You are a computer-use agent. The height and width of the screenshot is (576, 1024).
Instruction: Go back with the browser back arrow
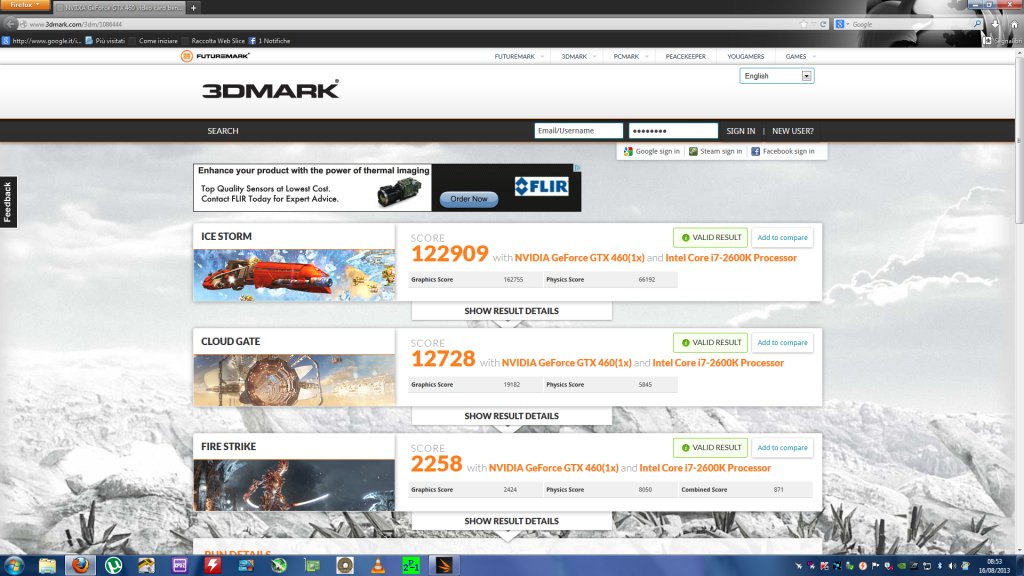tap(10, 24)
